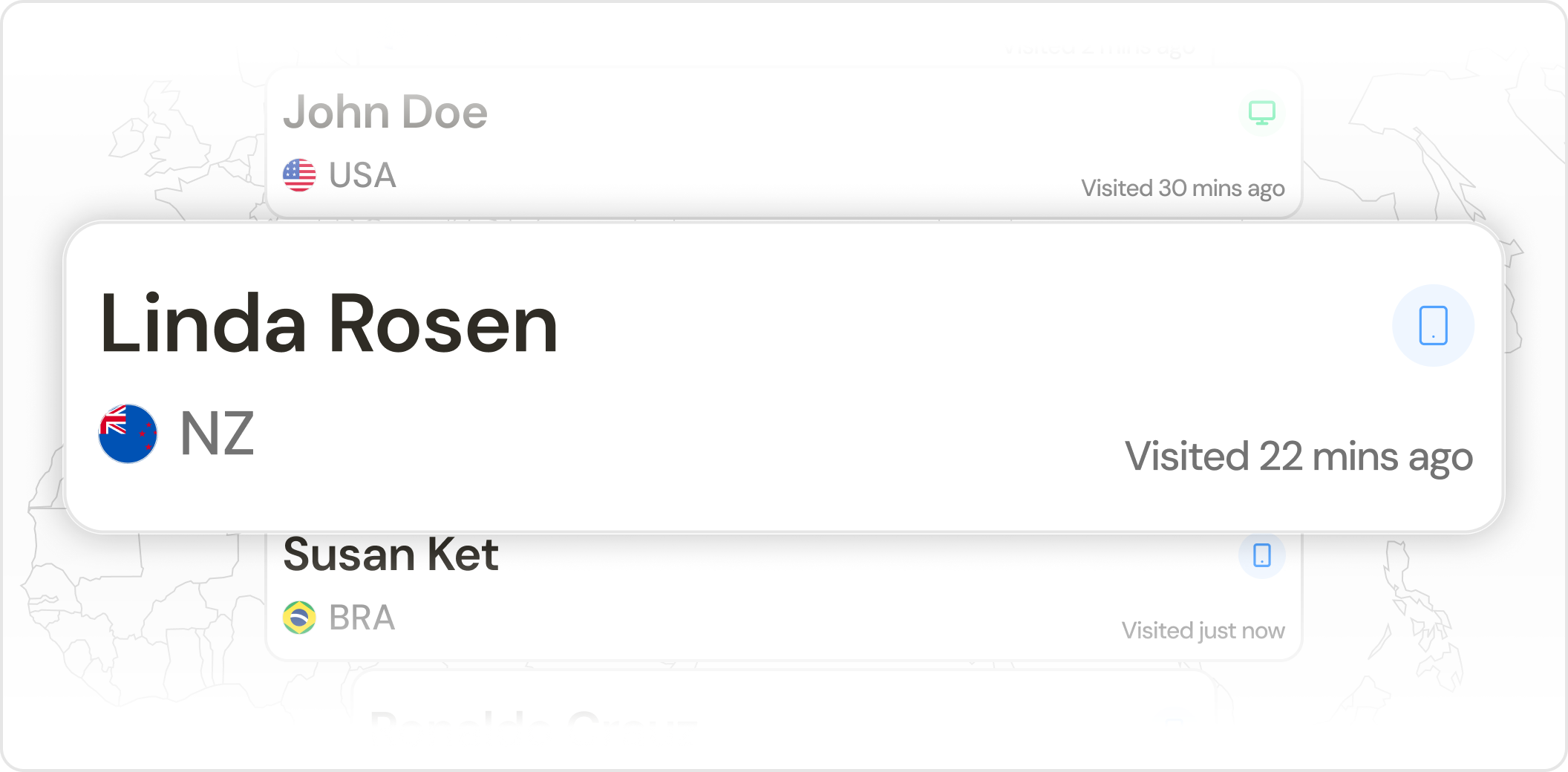The width and height of the screenshot is (1568, 772).
Task: Click the Brazil flag icon
Action: pyautogui.click(x=299, y=618)
